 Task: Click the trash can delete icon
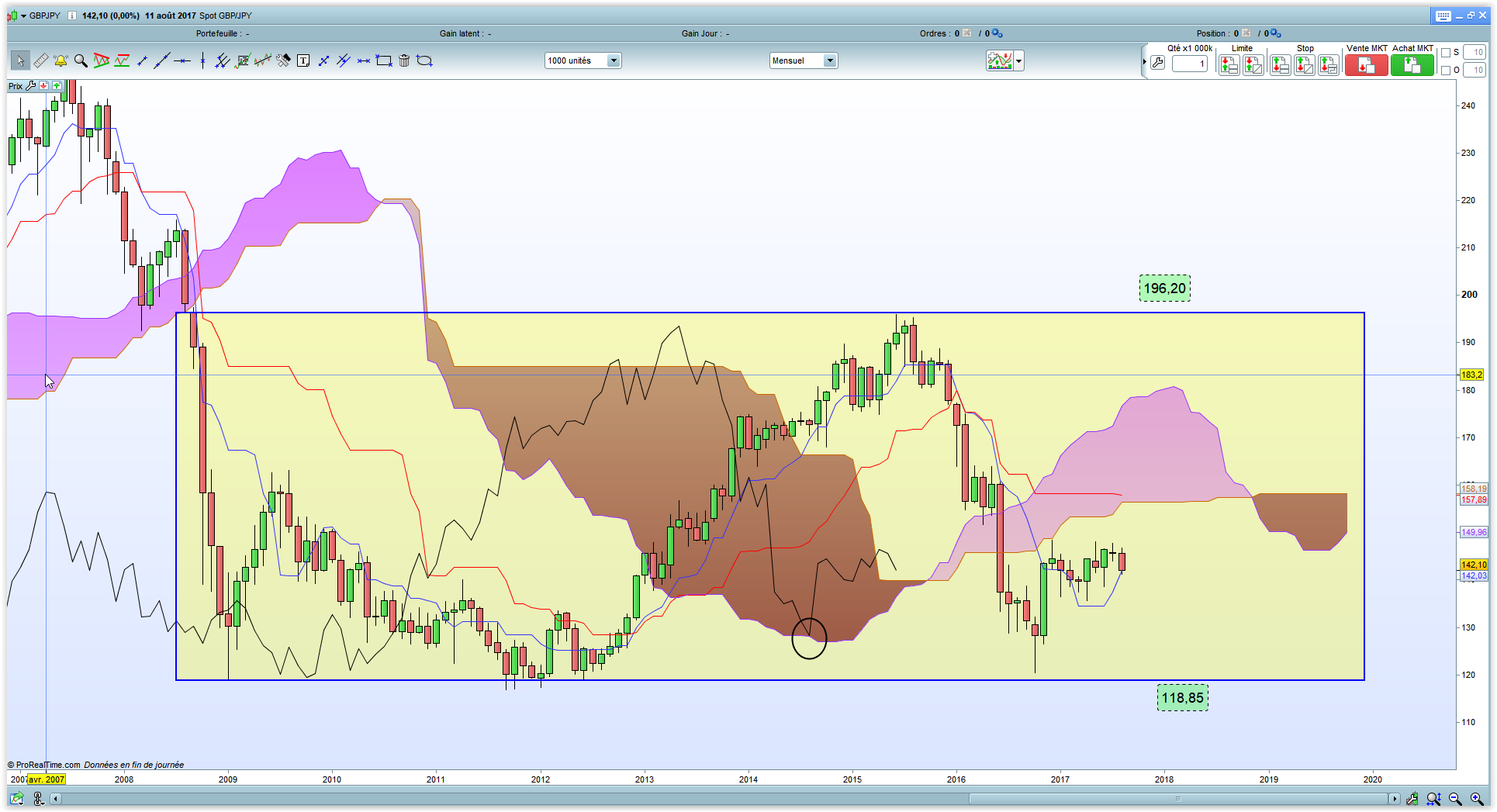coord(404,60)
